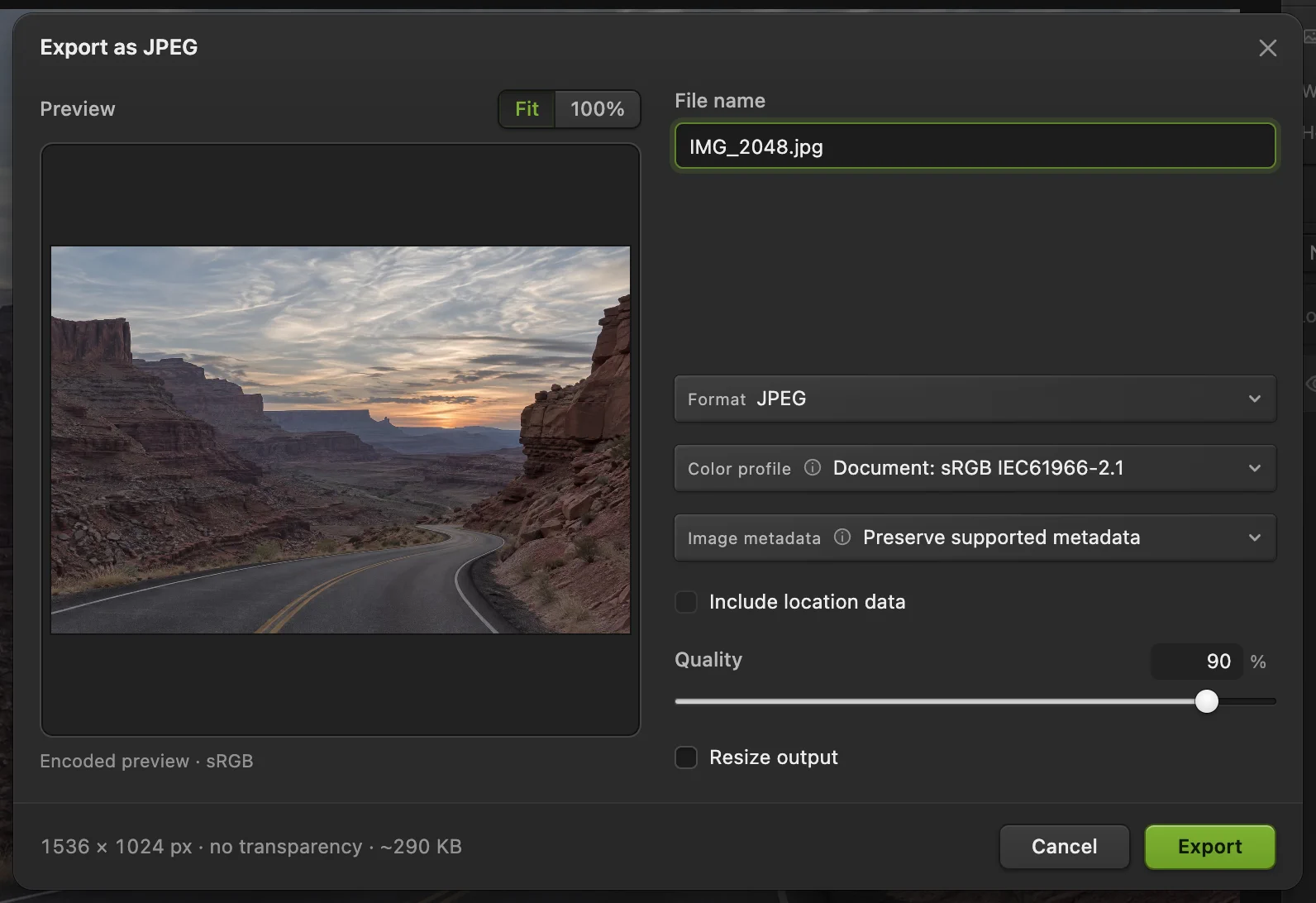Click the 'Encoded preview · sRGB' caption
Screen dimensions: 1316x903
coord(146,761)
